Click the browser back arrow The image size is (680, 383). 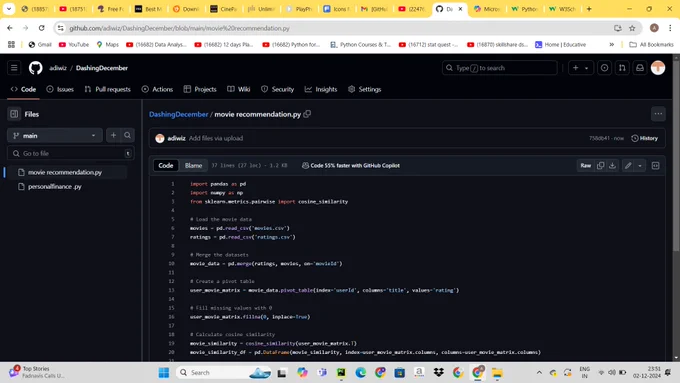tap(10, 28)
